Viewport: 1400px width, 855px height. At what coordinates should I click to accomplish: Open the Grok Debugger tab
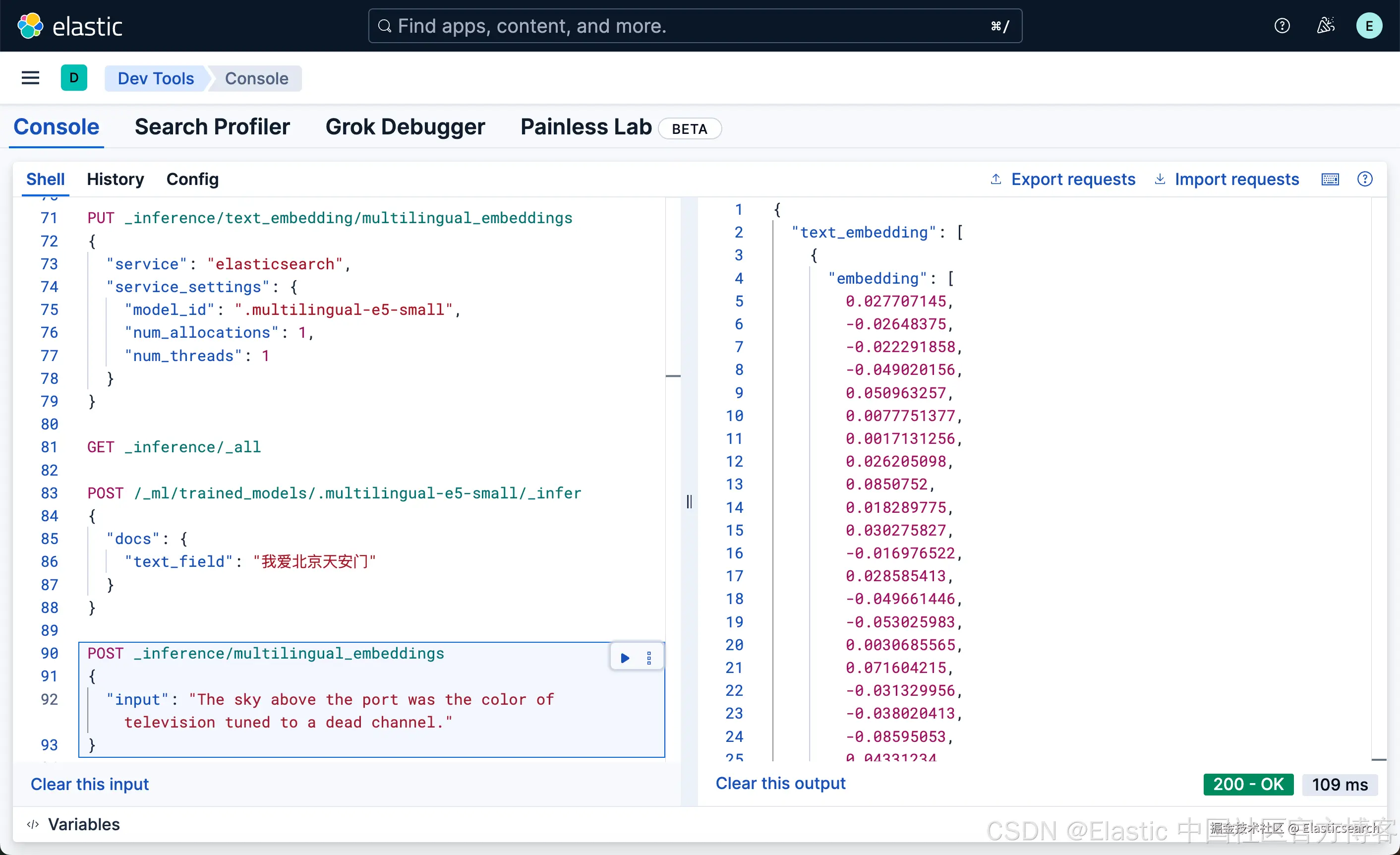pos(405,127)
